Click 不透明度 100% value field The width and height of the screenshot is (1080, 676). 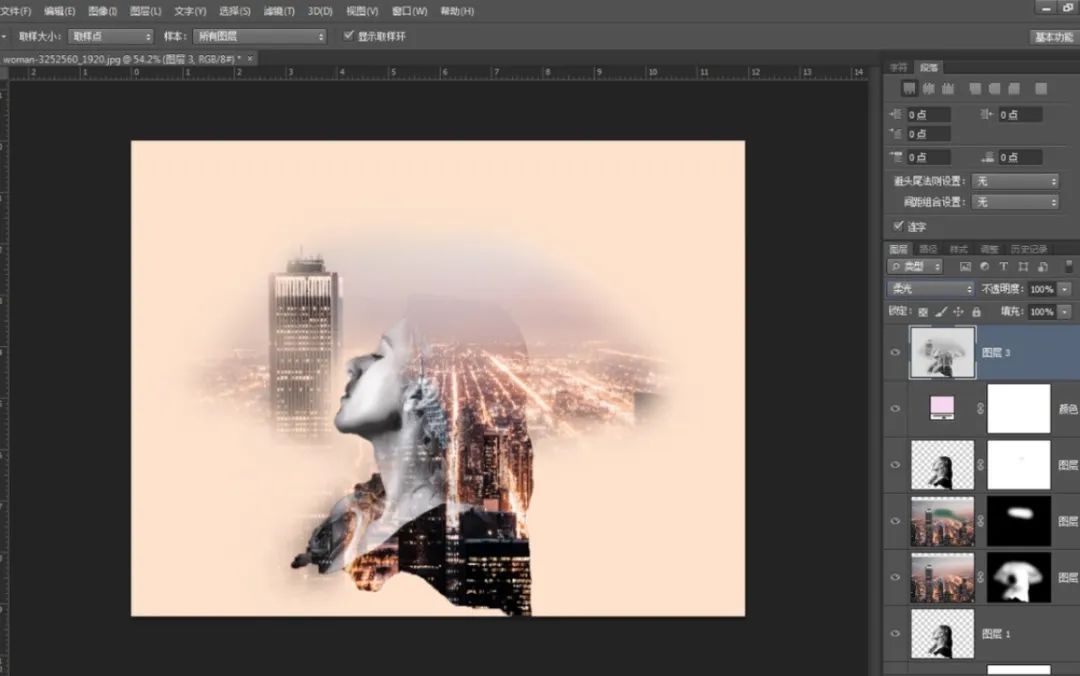pyautogui.click(x=1042, y=289)
